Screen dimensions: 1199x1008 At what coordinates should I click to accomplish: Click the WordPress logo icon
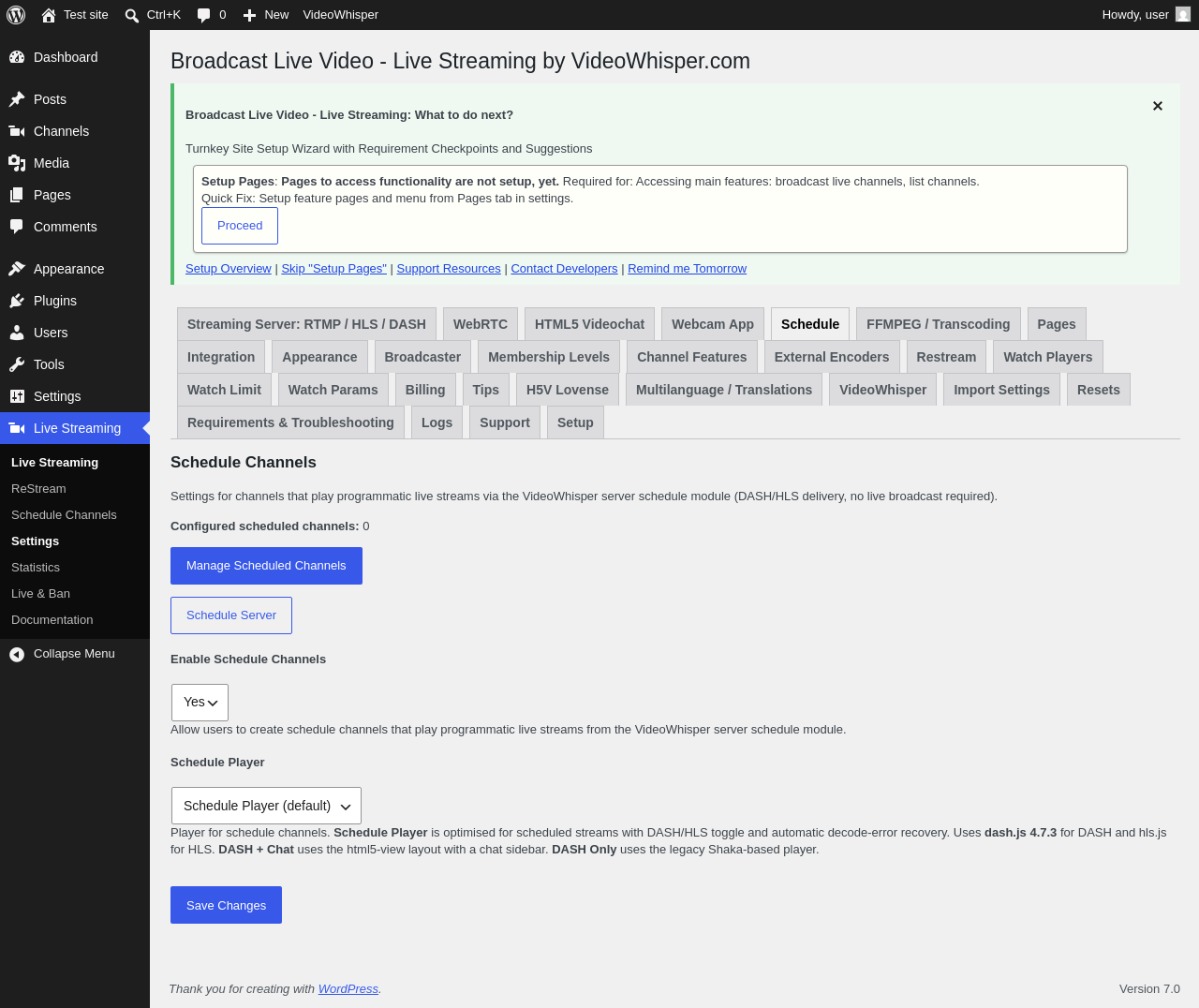point(16,15)
